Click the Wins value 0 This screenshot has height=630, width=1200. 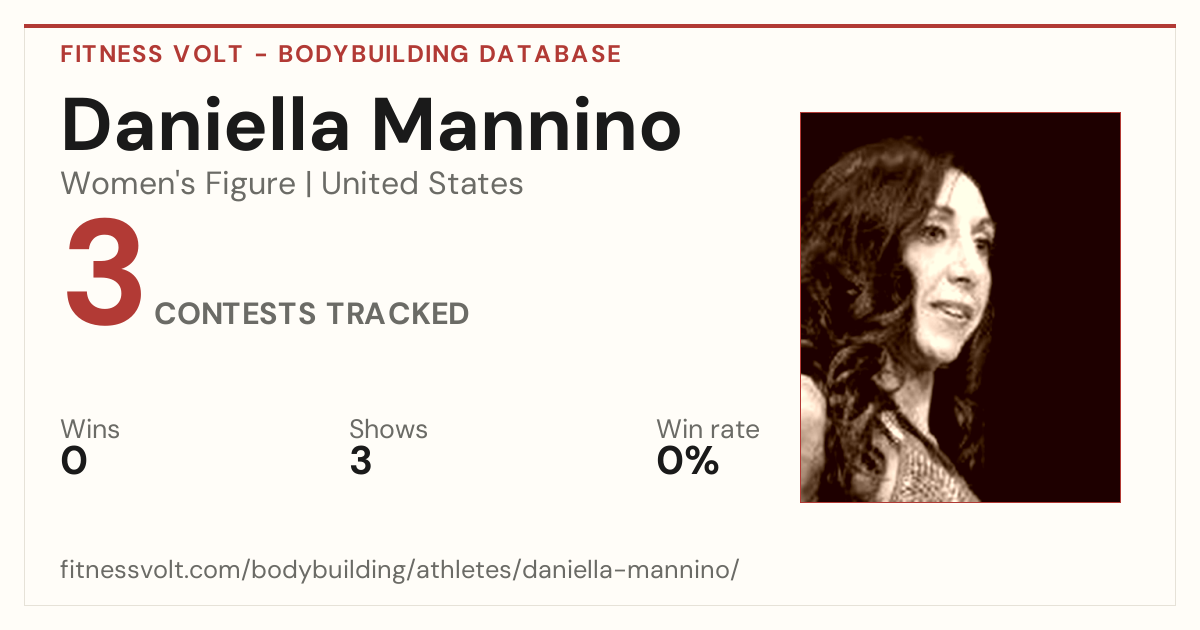tap(74, 461)
